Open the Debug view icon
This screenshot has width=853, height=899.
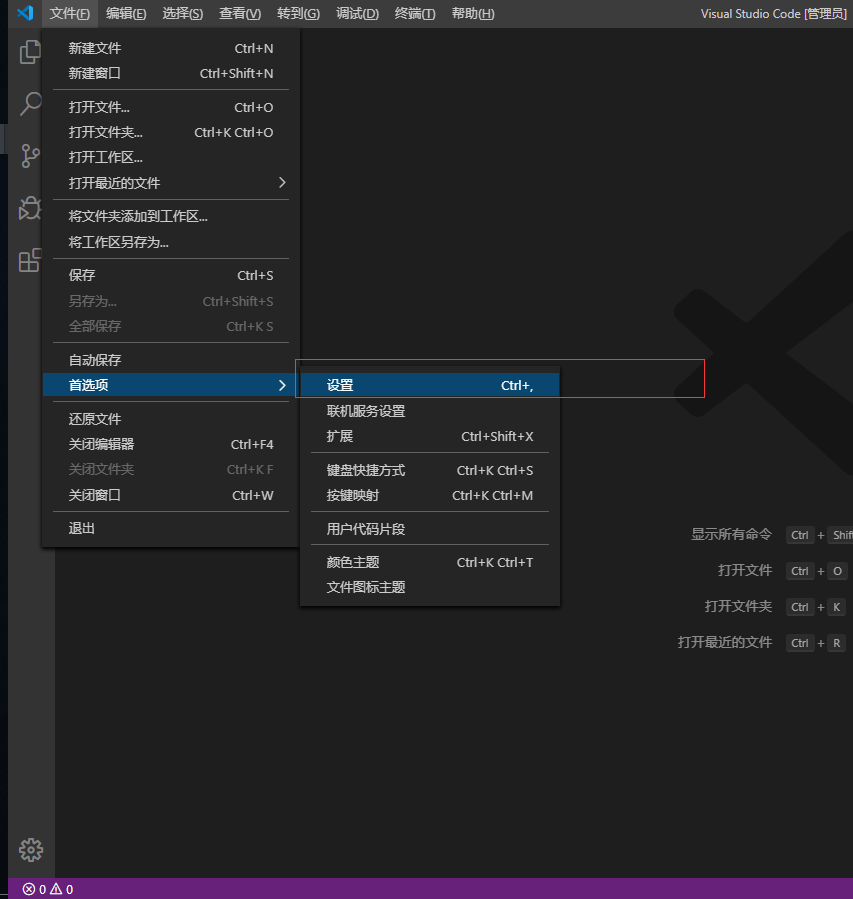pyautogui.click(x=30, y=208)
